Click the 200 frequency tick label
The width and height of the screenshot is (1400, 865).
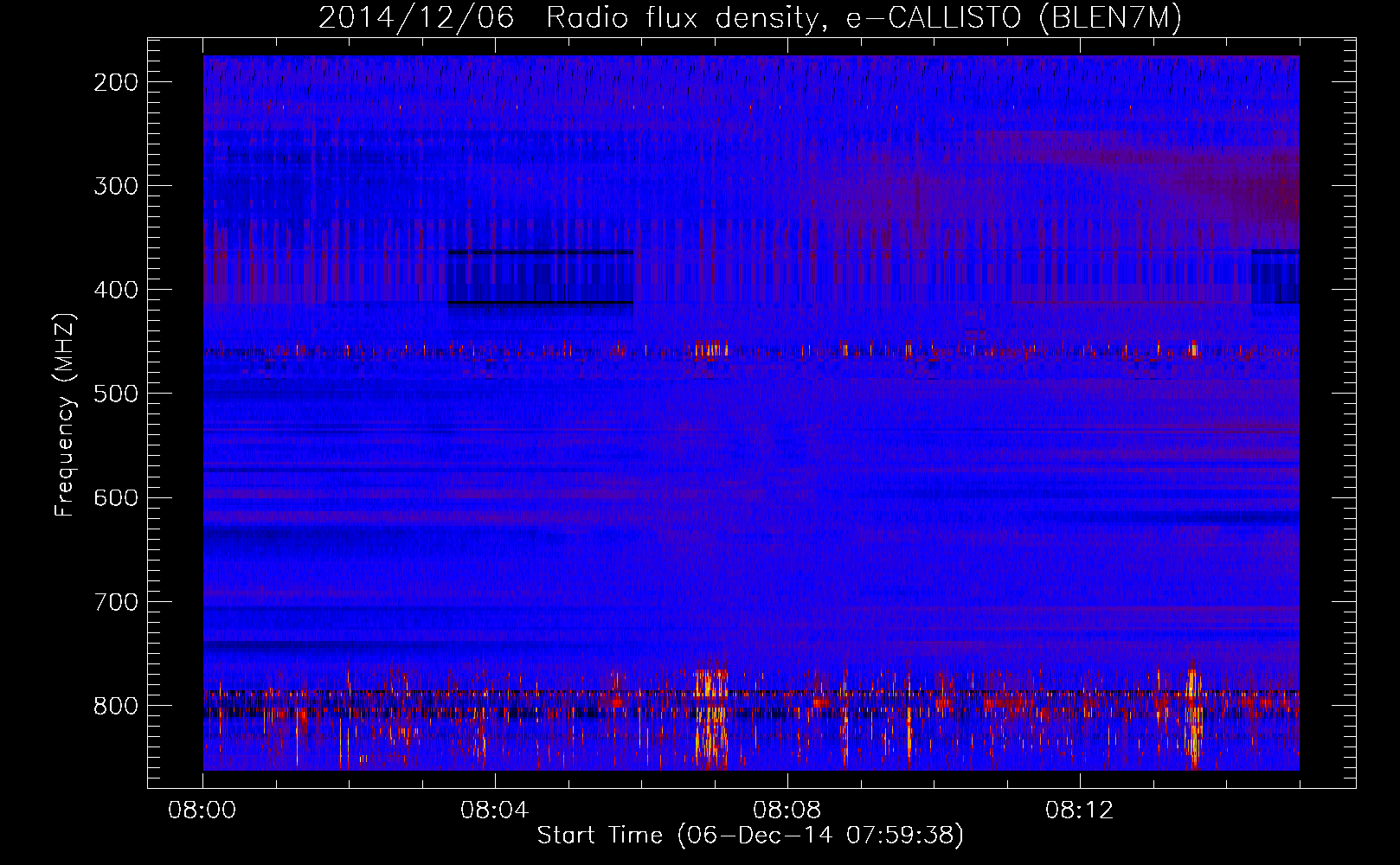pos(116,82)
